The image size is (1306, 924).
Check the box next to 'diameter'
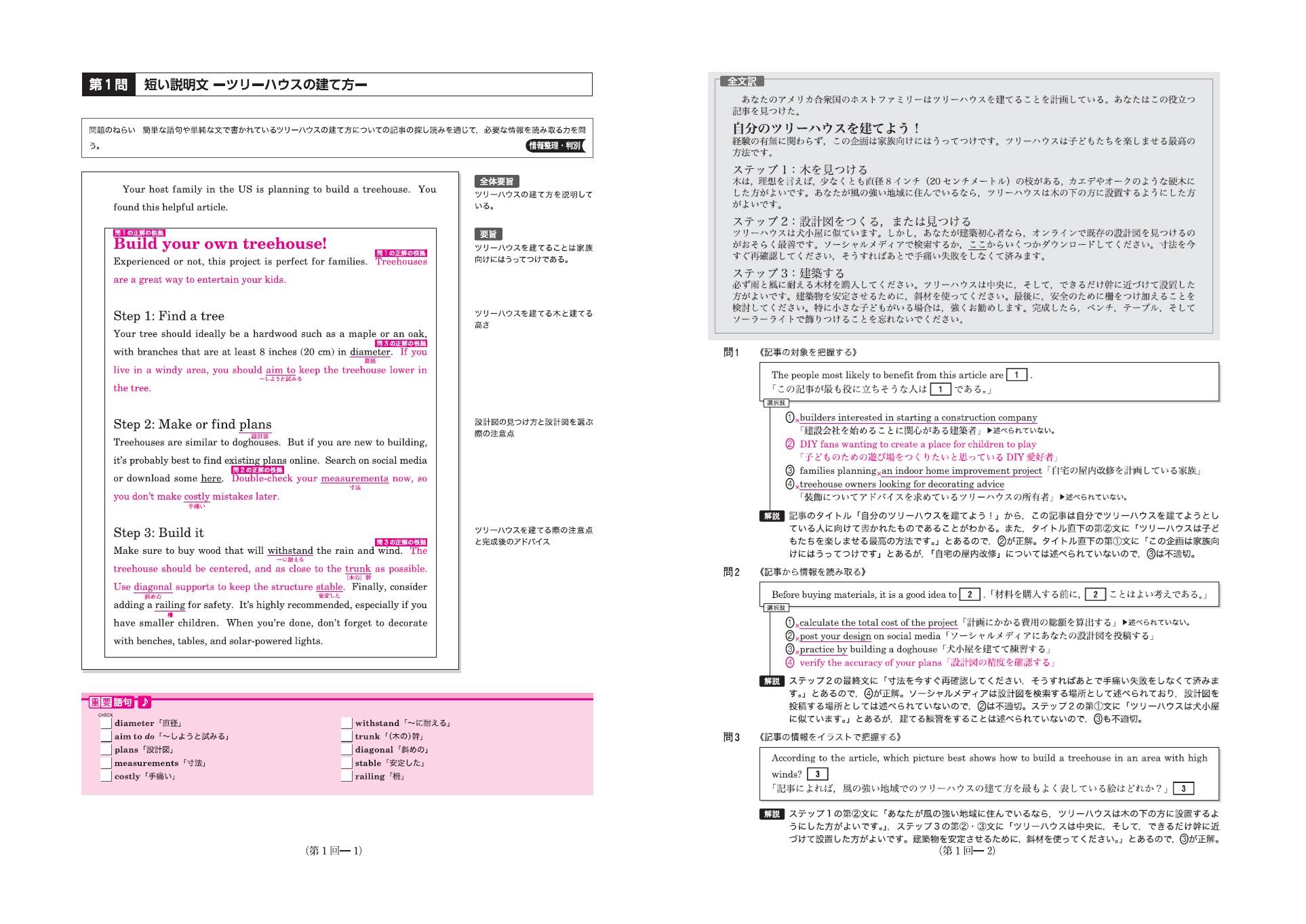tap(106, 723)
